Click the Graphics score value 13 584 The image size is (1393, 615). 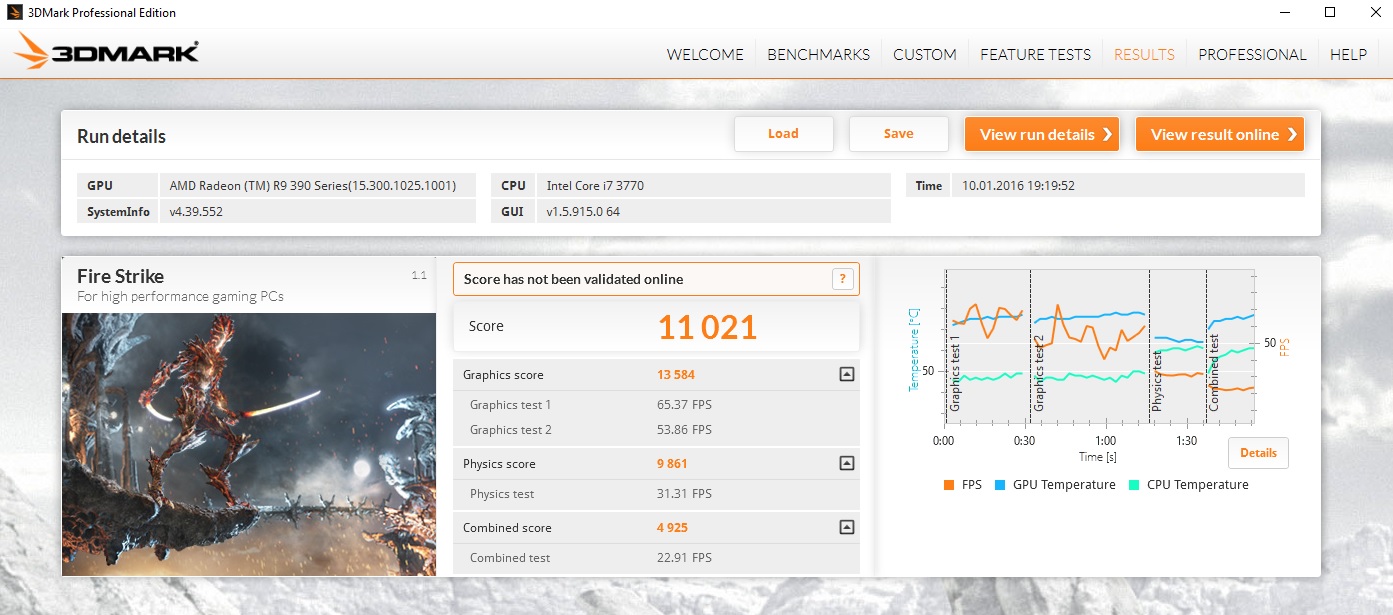676,375
